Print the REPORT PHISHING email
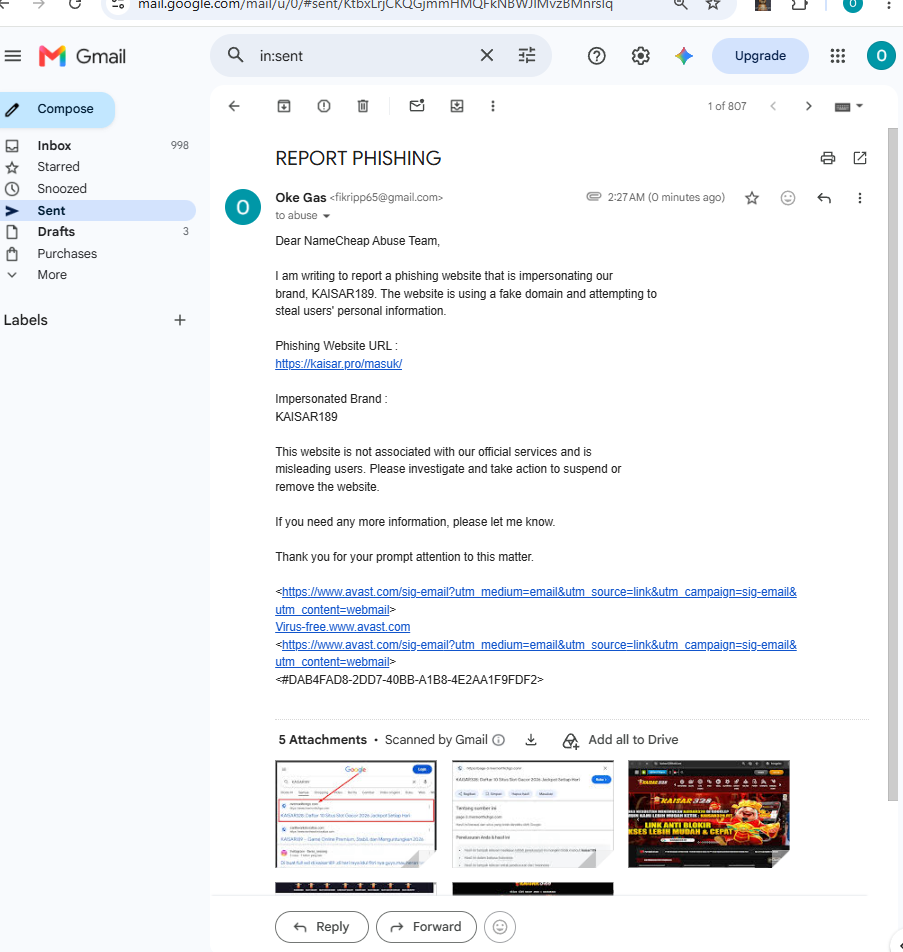 click(828, 158)
